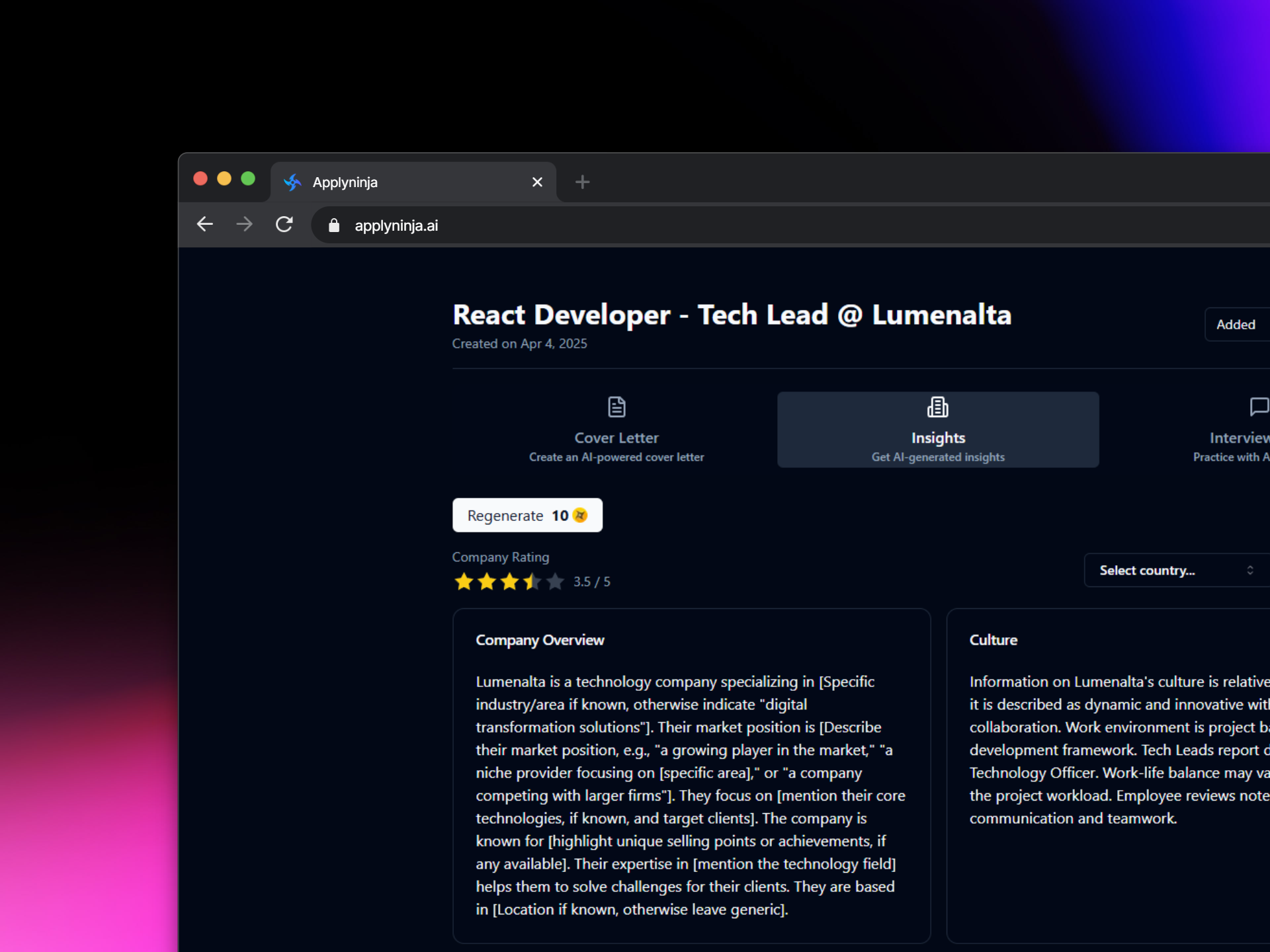Image resolution: width=1270 pixels, height=952 pixels.
Task: Click the Interview chat bubble icon
Action: 1258,407
